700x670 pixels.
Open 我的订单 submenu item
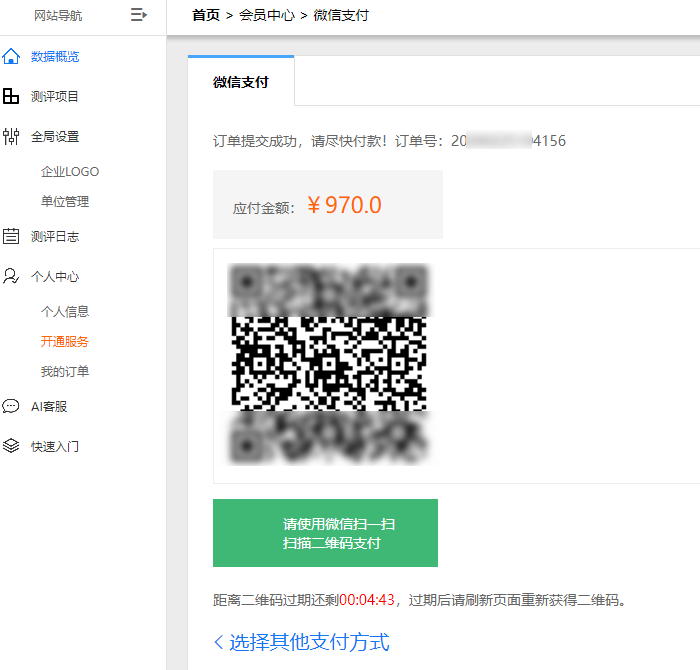65,371
